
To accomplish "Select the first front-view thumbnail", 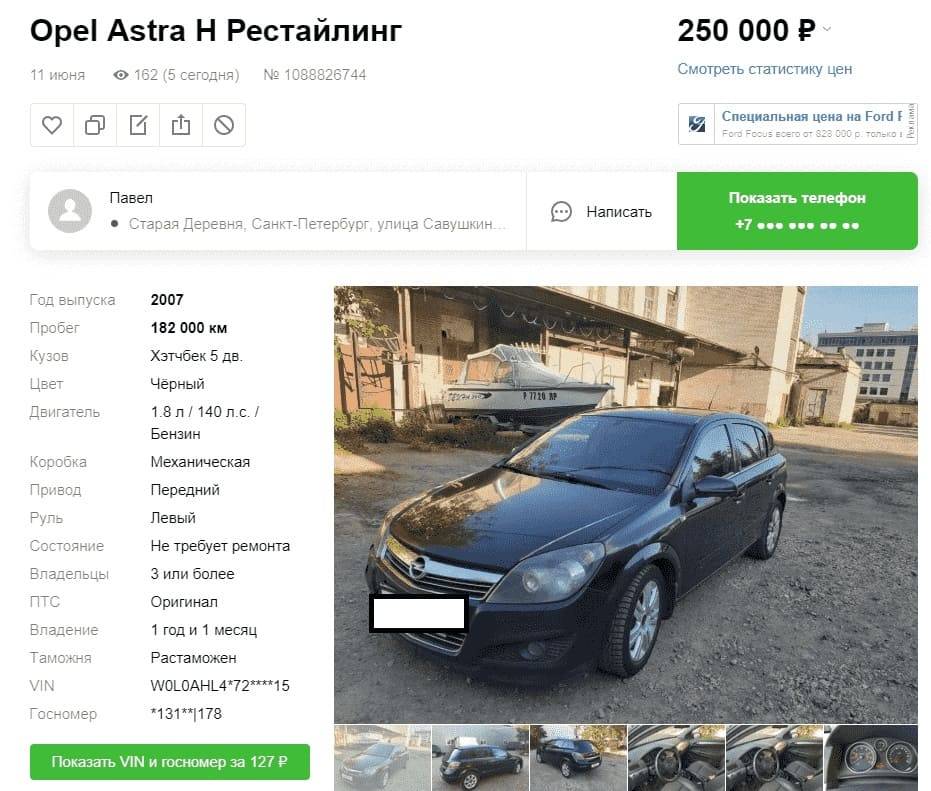I will 382,758.
